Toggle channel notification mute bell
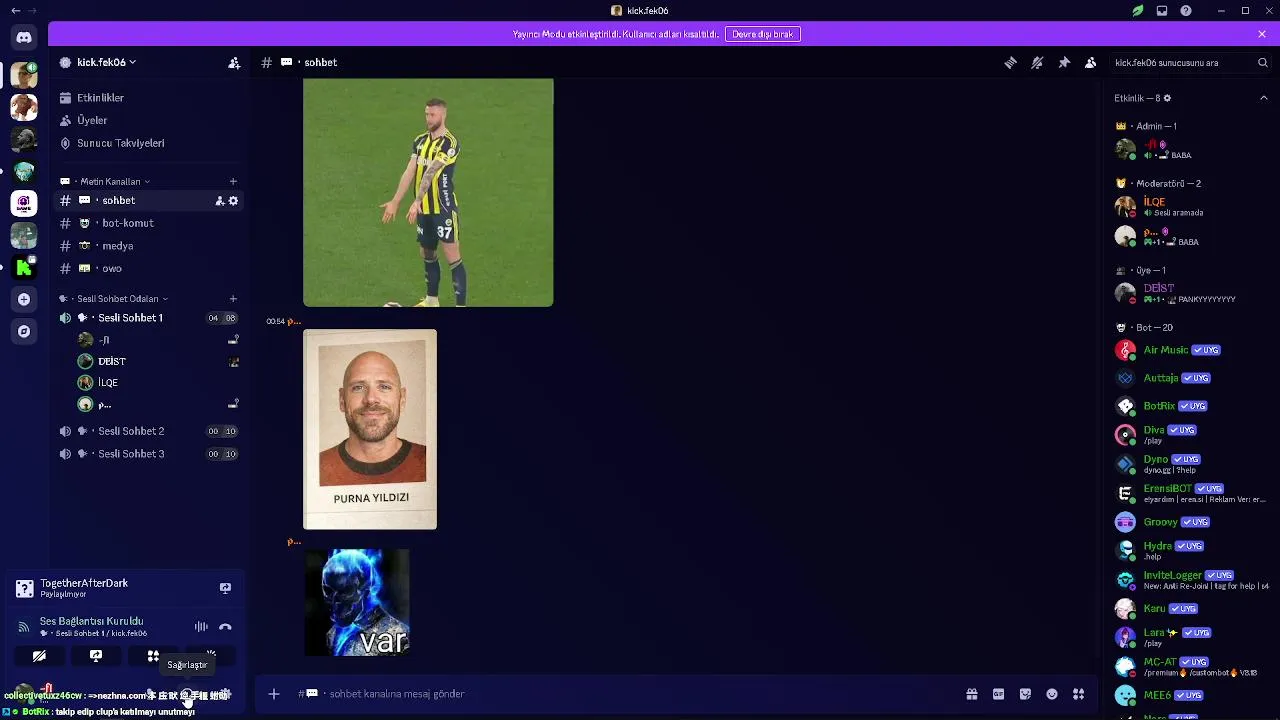 pos(1037,62)
